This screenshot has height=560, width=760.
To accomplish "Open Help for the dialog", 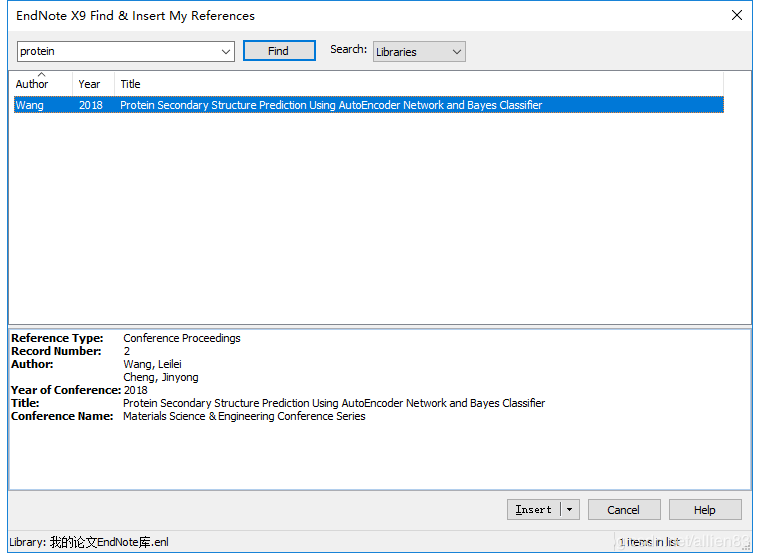I will click(705, 510).
